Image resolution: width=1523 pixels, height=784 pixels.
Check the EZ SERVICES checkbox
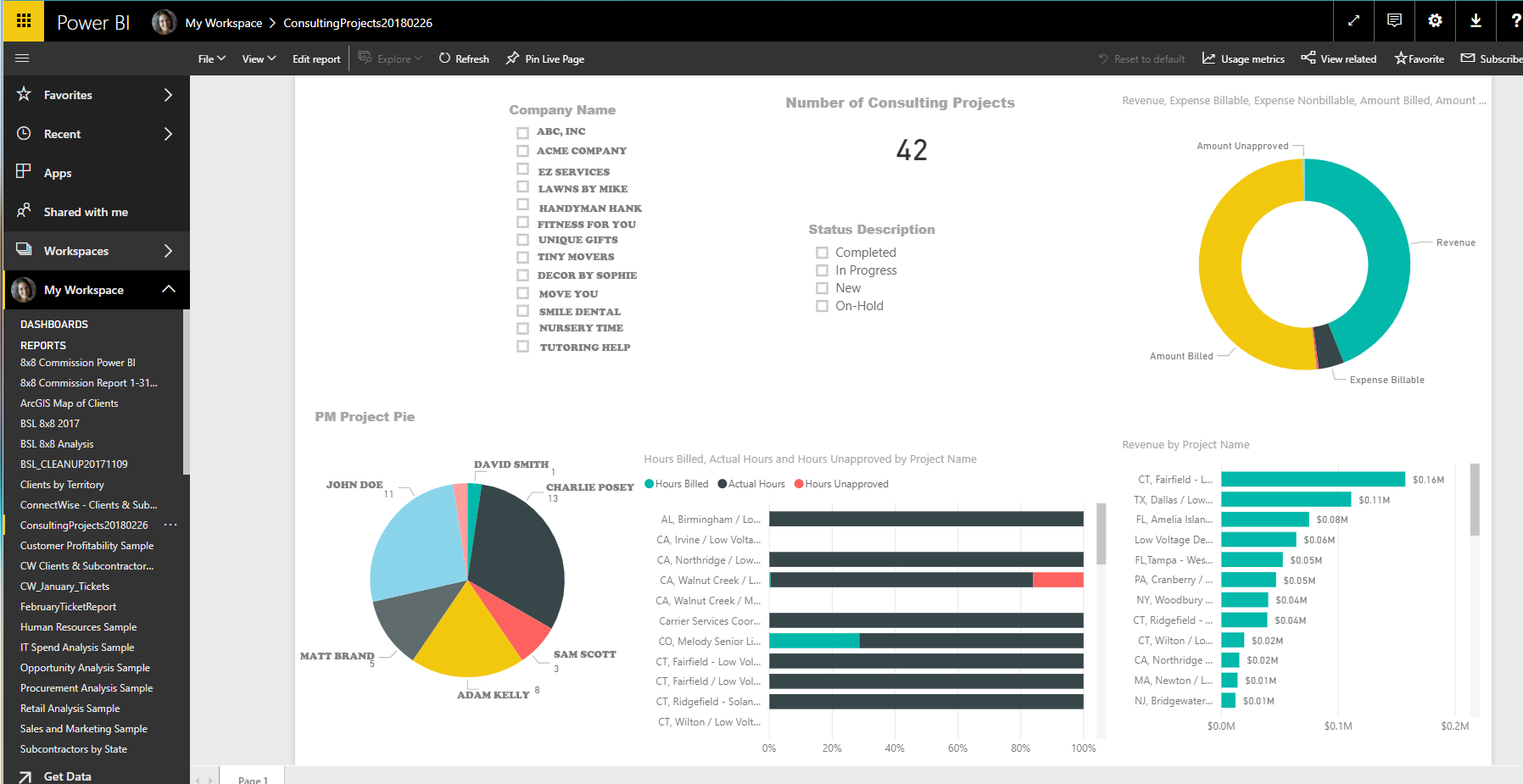(522, 170)
